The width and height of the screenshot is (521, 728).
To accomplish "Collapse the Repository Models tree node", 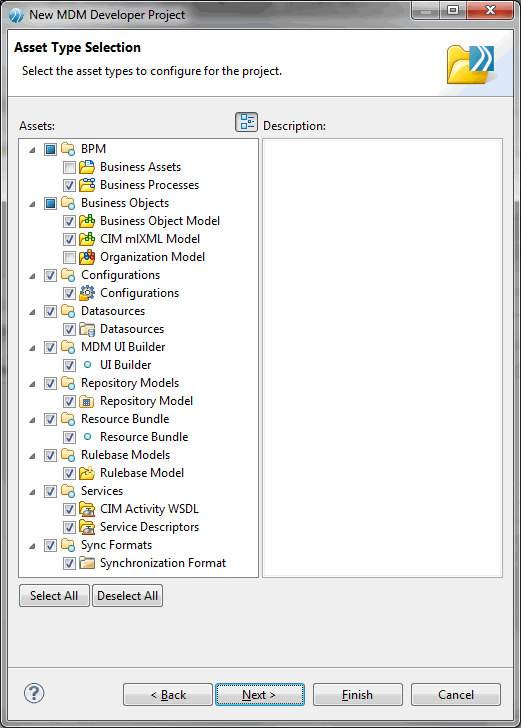I will pyautogui.click(x=32, y=384).
